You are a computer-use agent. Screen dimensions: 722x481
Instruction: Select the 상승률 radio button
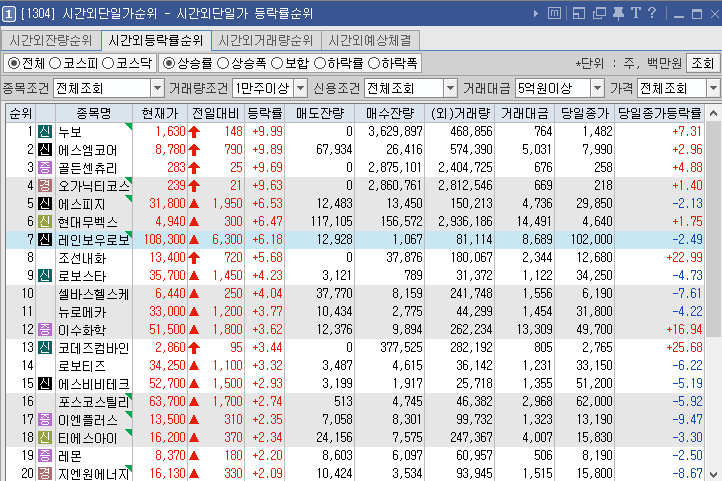click(169, 63)
